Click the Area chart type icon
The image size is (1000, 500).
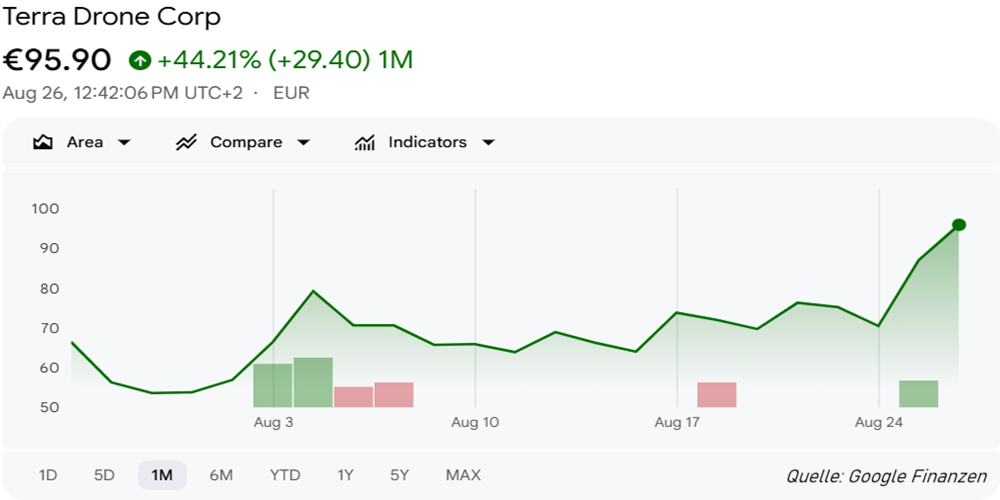pos(42,142)
